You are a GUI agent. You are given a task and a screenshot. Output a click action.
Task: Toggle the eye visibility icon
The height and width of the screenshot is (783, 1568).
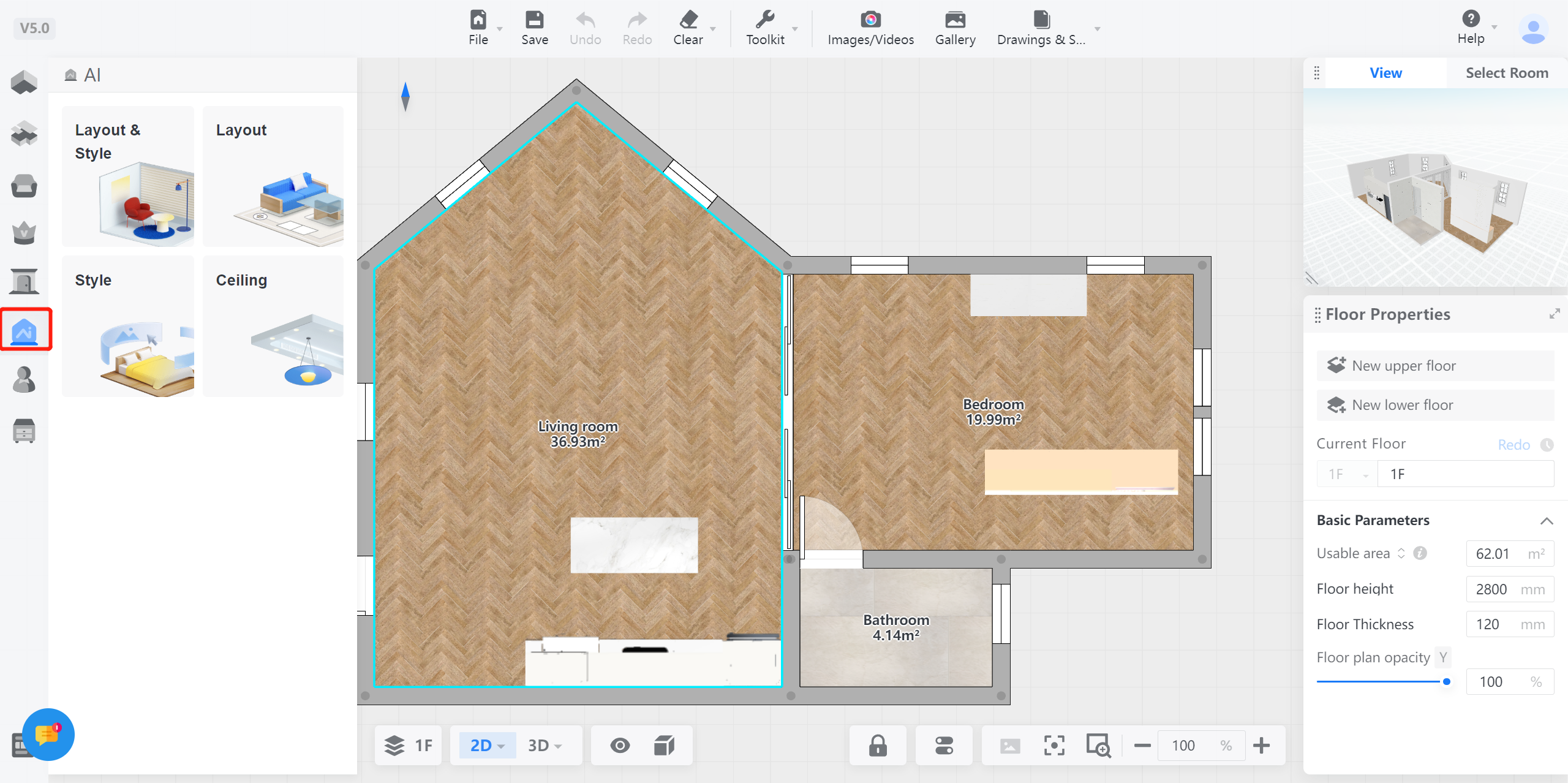point(620,746)
